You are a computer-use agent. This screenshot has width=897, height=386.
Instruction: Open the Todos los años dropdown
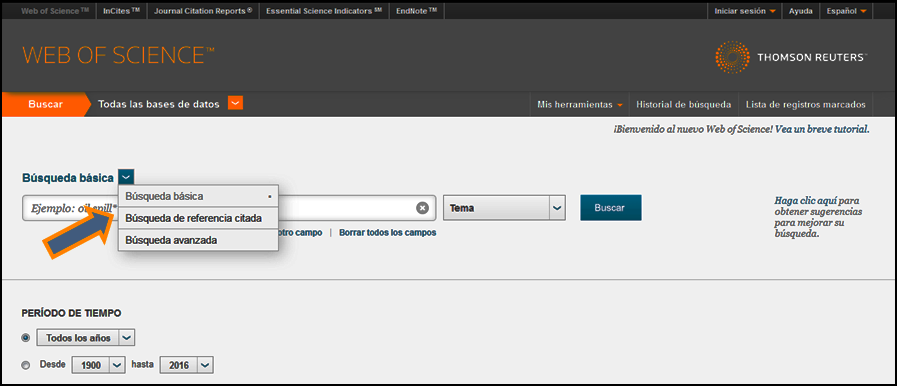86,337
